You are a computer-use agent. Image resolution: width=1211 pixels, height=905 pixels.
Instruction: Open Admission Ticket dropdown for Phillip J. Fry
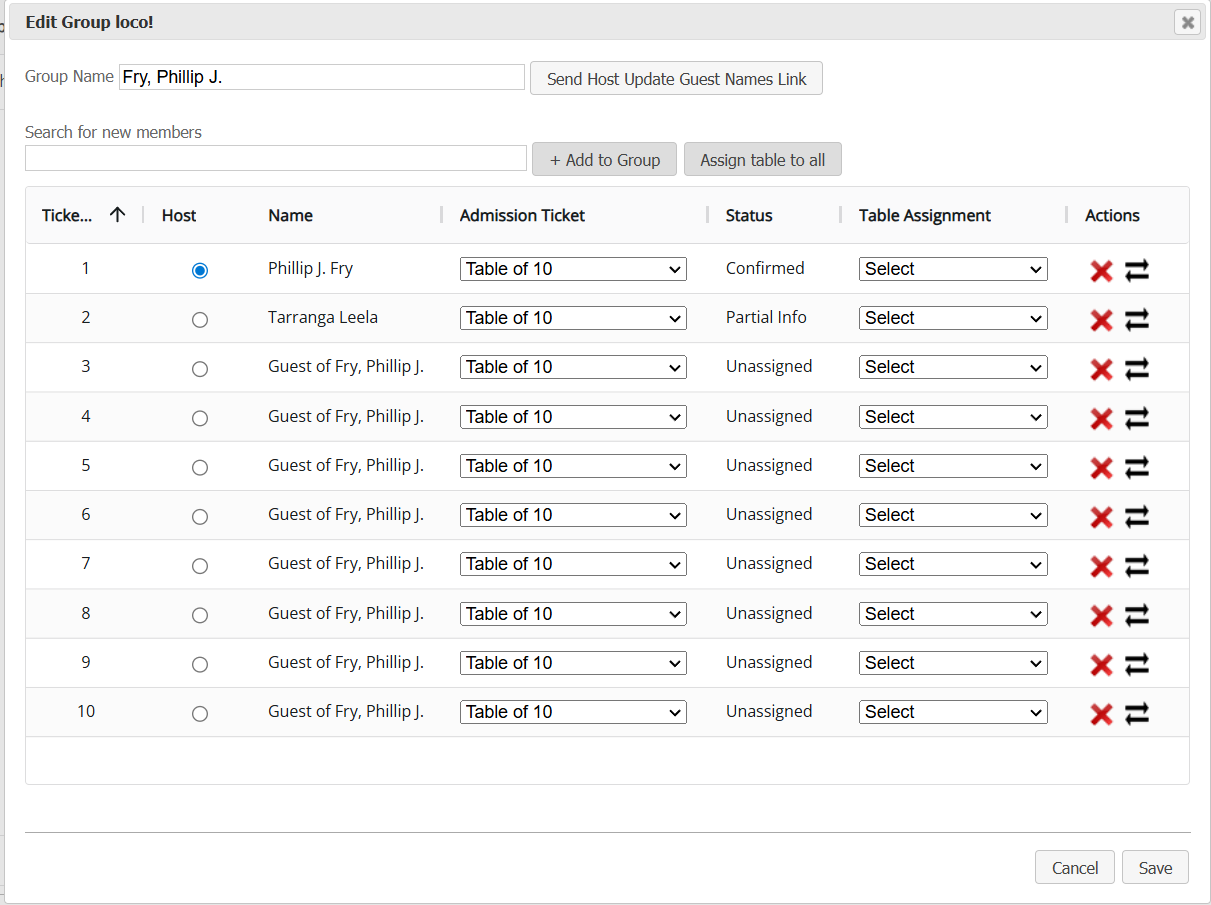pos(573,269)
